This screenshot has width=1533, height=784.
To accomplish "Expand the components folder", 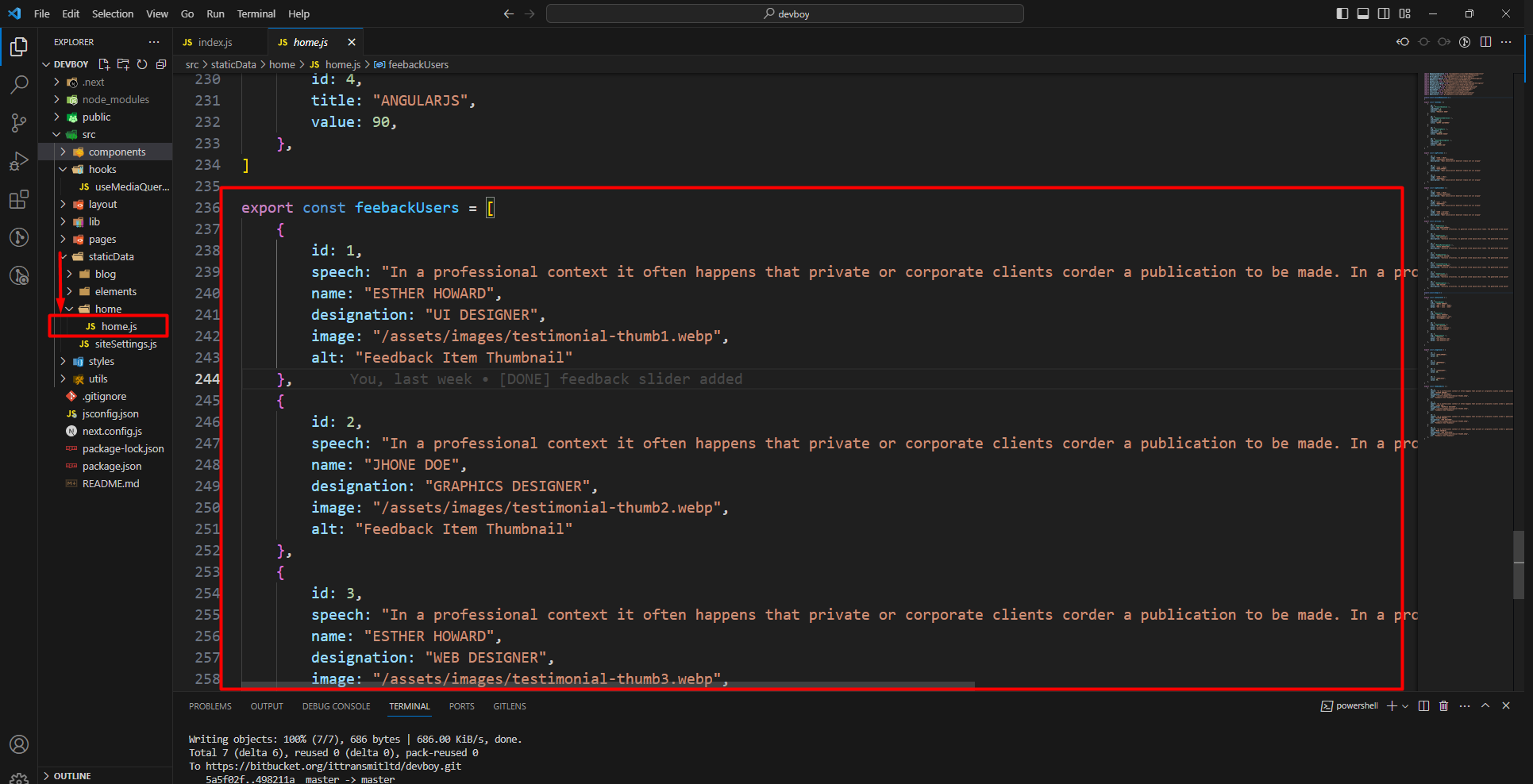I will pos(117,152).
